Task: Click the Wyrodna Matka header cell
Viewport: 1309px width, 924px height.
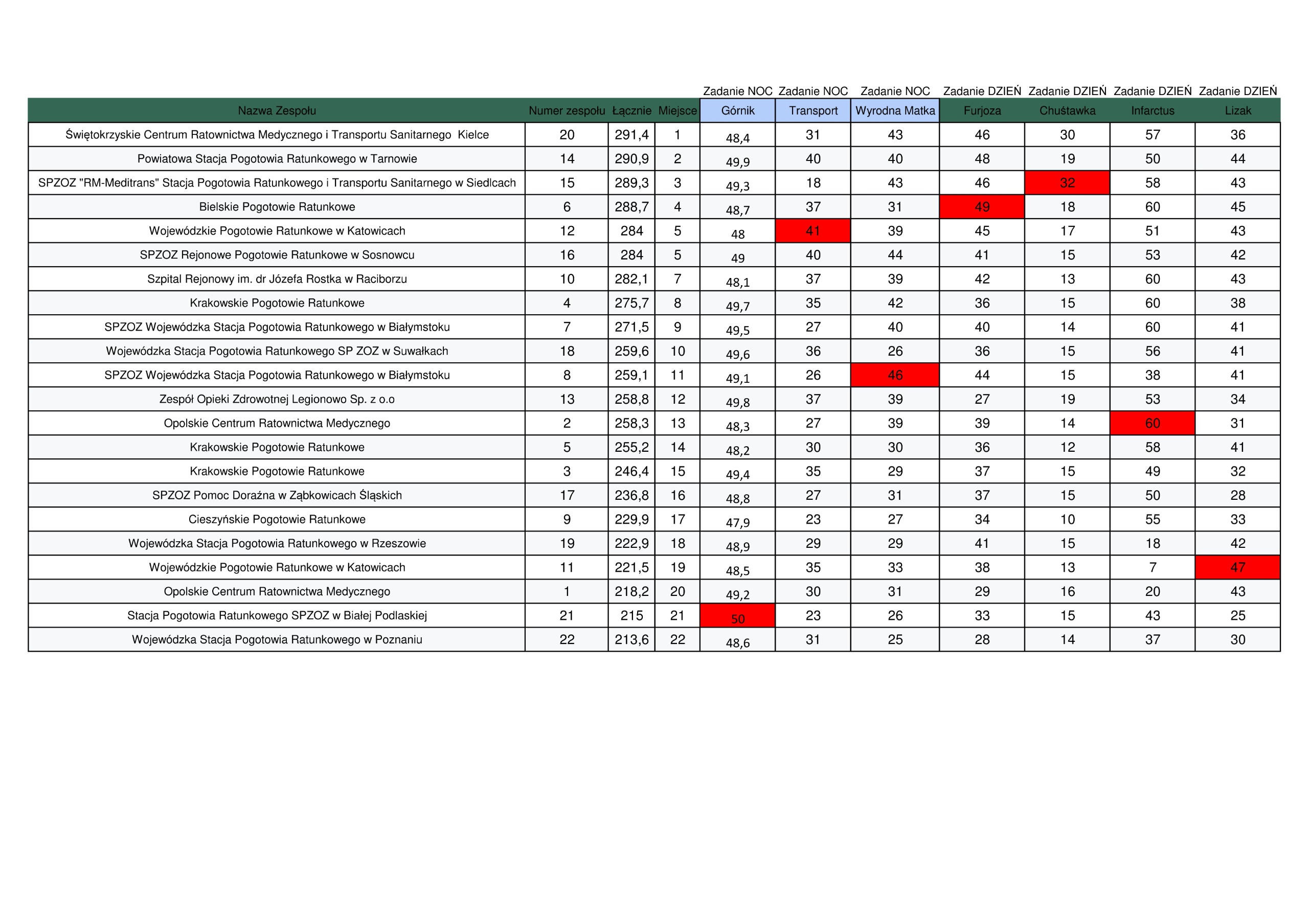Action: pyautogui.click(x=895, y=110)
